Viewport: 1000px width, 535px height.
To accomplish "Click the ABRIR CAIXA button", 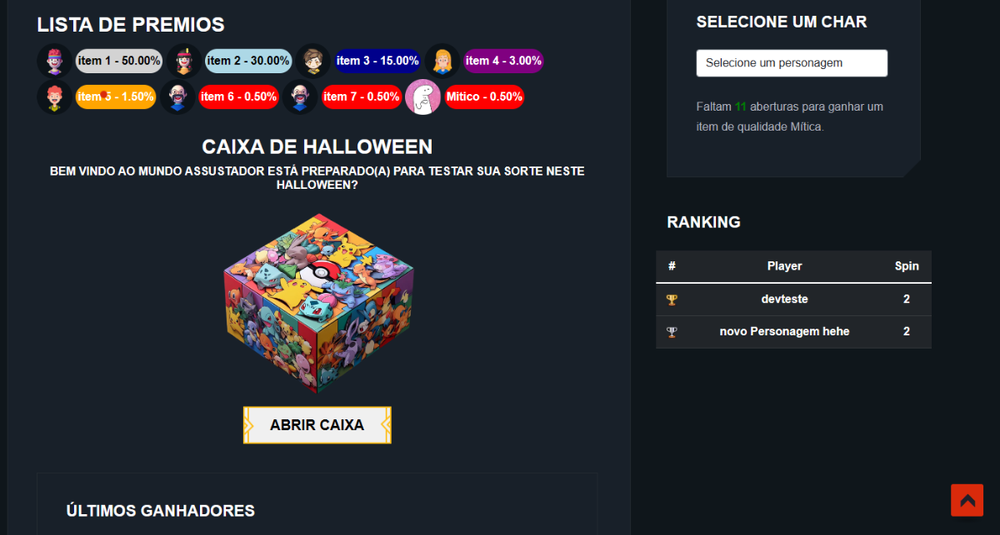I will coord(317,425).
